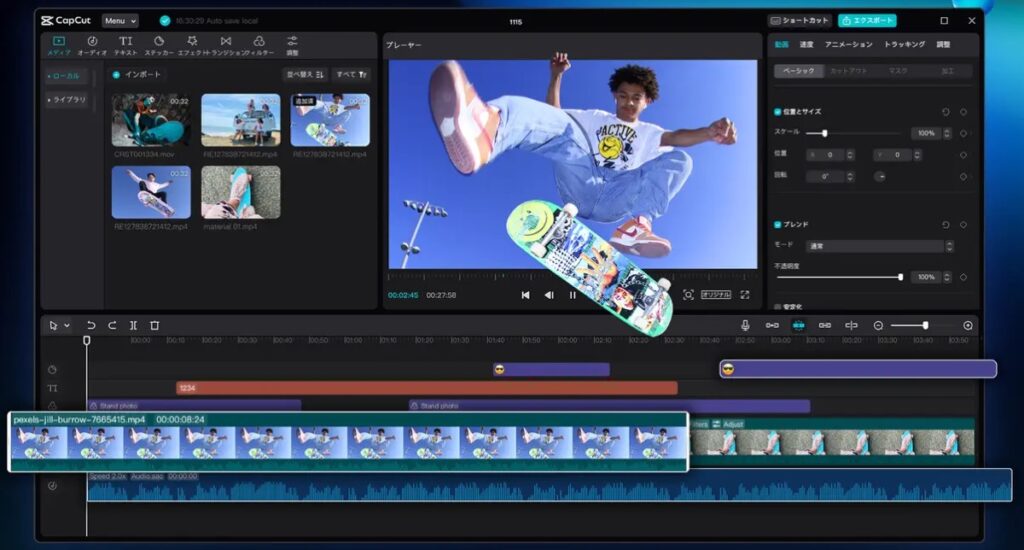Screen dimensions: 1024x550
Task: Click the split clip tool in timeline toolbar
Action: coord(133,325)
